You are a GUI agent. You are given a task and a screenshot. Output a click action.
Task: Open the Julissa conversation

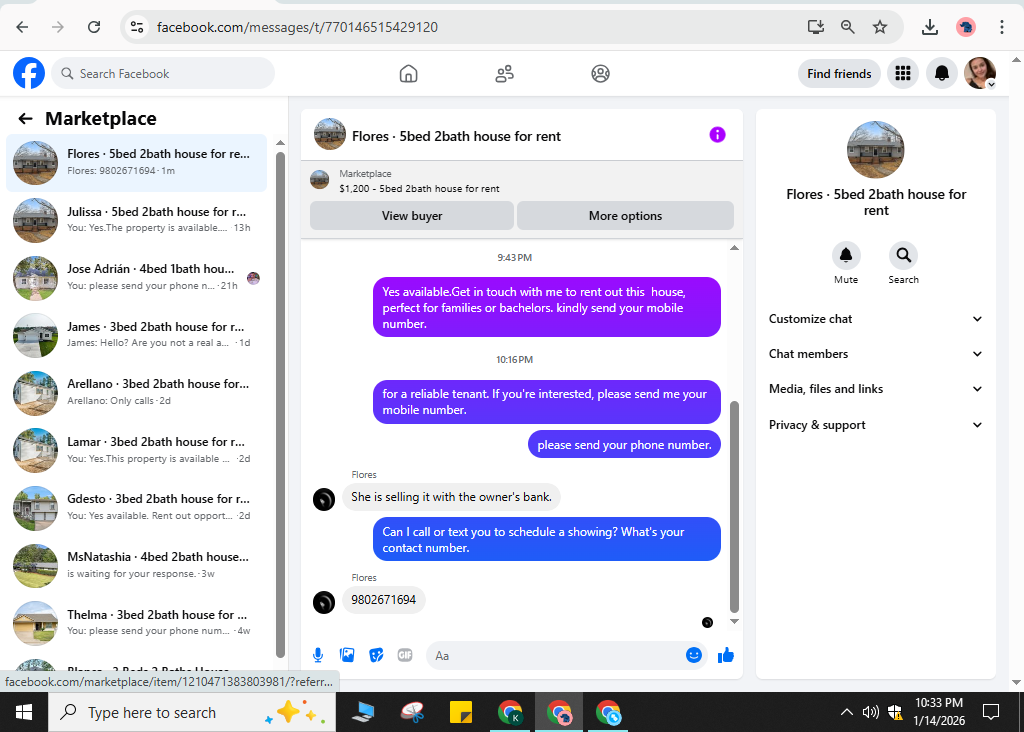click(136, 220)
